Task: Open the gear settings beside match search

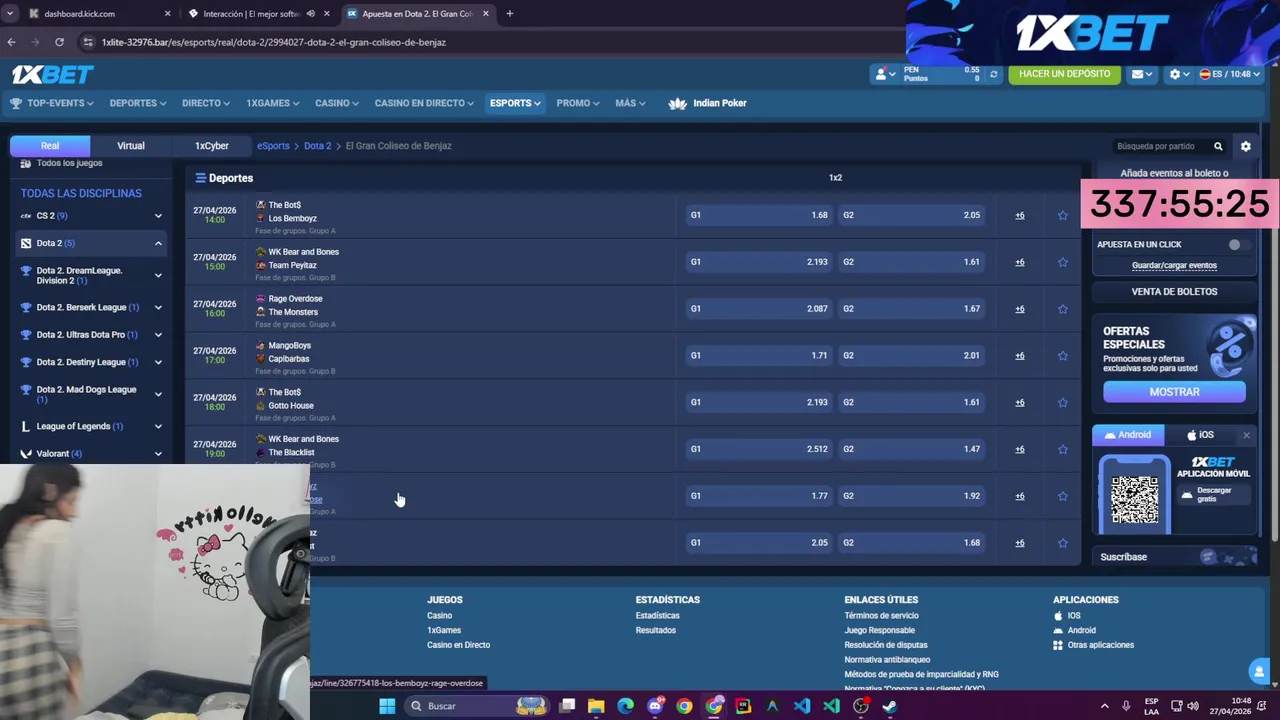Action: 1246,146
